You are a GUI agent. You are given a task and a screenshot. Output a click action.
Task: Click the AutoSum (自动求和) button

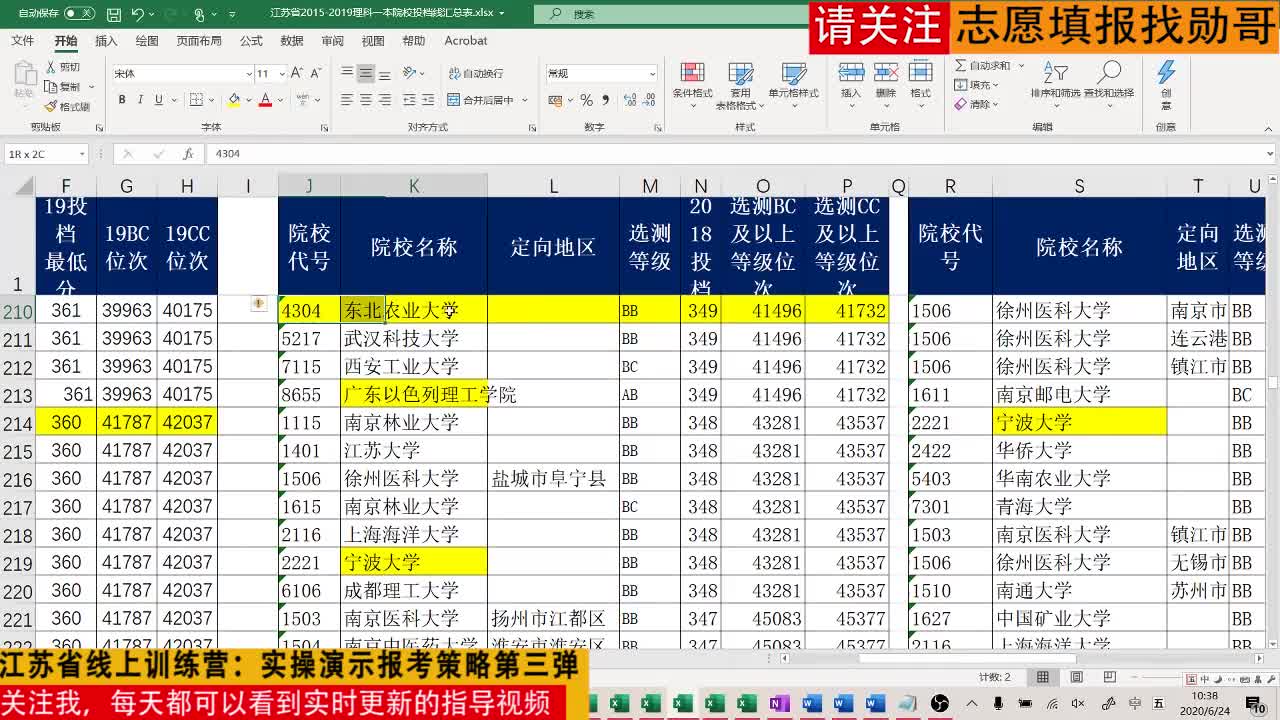[x=982, y=66]
